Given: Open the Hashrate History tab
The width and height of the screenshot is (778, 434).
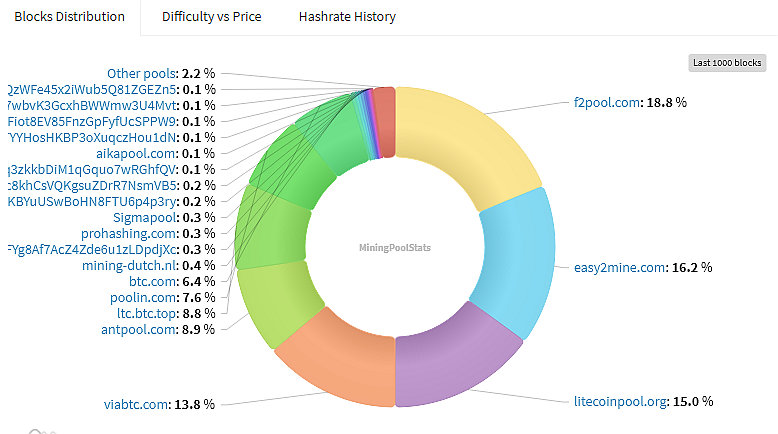Looking at the screenshot, I should (347, 17).
